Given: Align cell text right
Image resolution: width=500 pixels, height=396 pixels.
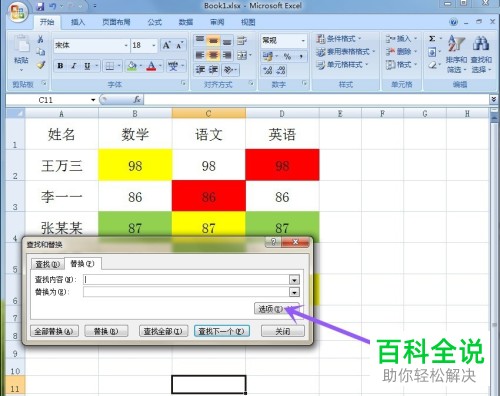Looking at the screenshot, I should (227, 55).
